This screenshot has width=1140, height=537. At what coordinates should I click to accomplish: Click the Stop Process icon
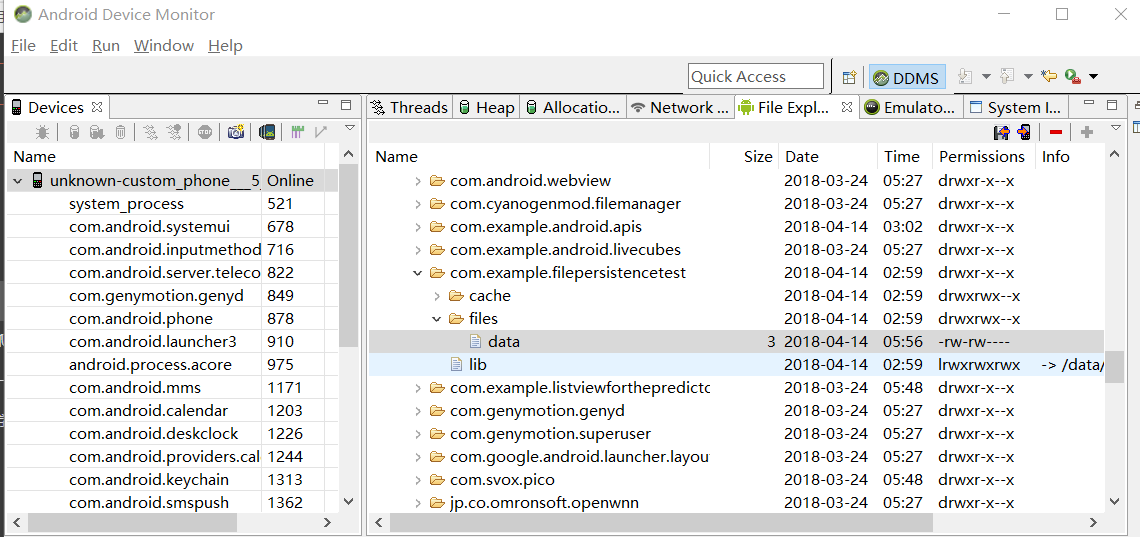[x=205, y=132]
